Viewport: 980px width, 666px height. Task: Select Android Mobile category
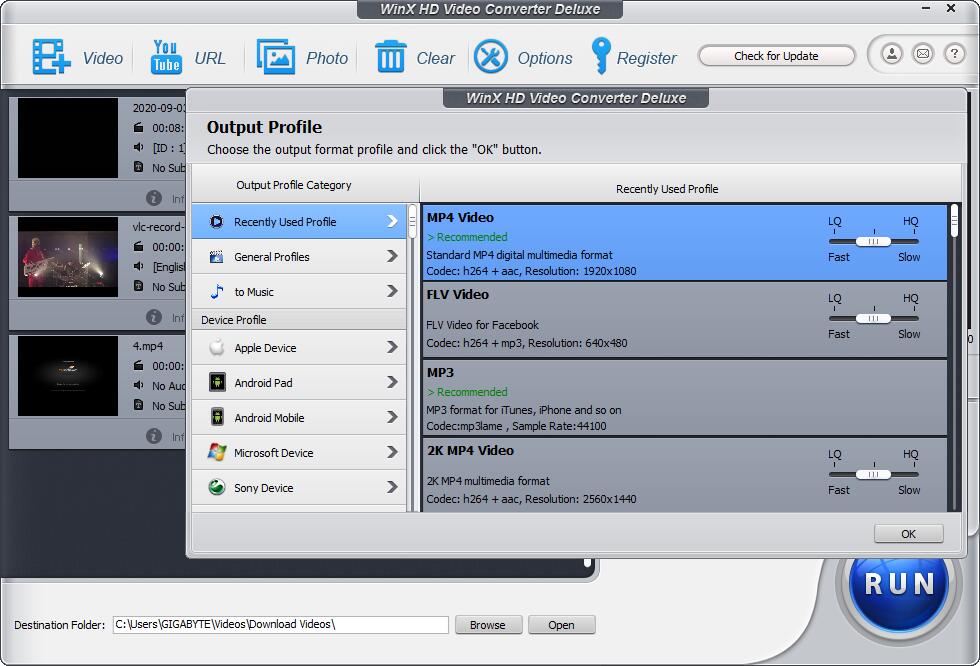pos(299,417)
